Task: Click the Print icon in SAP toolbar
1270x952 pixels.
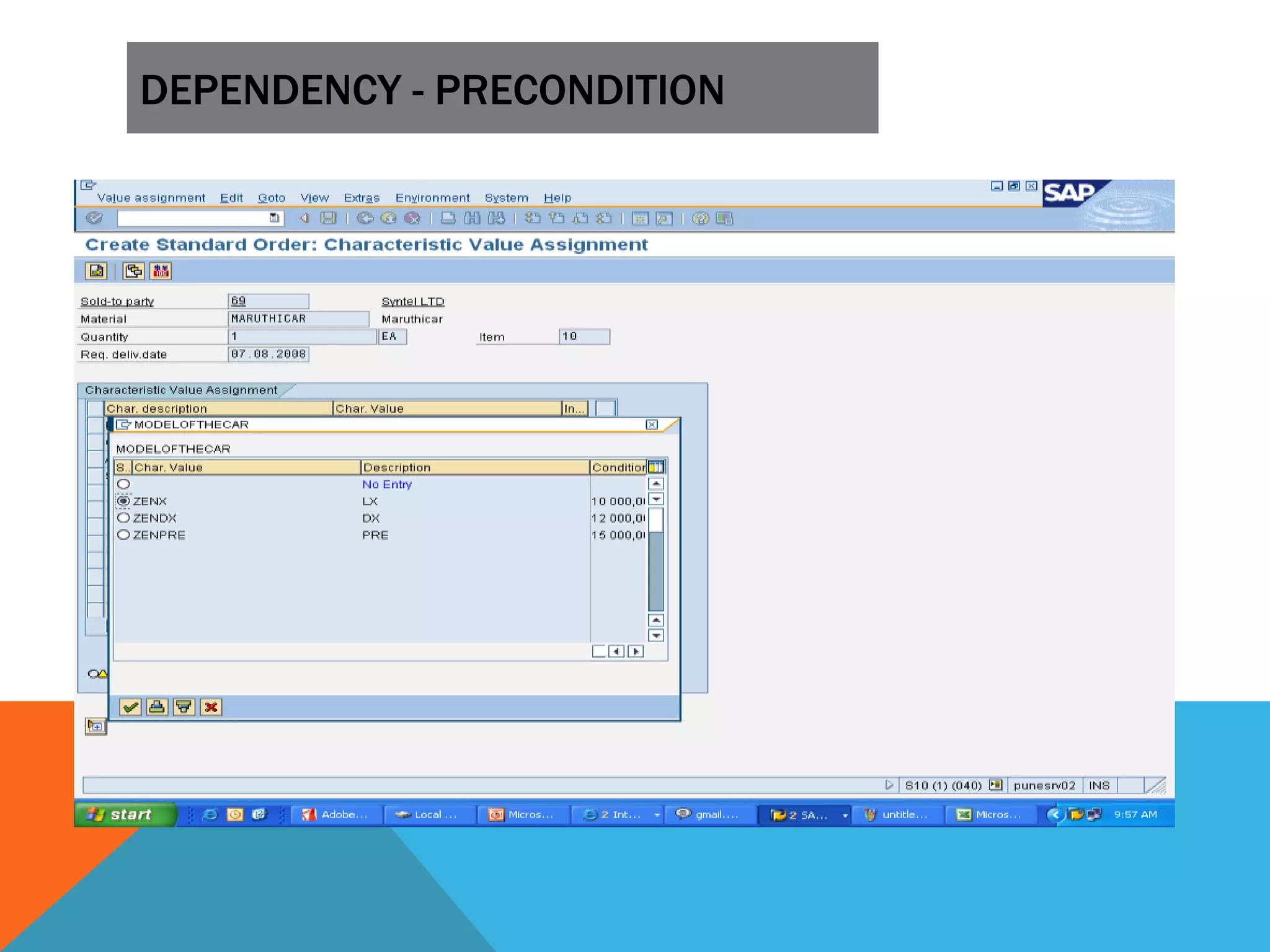Action: pyautogui.click(x=448, y=218)
